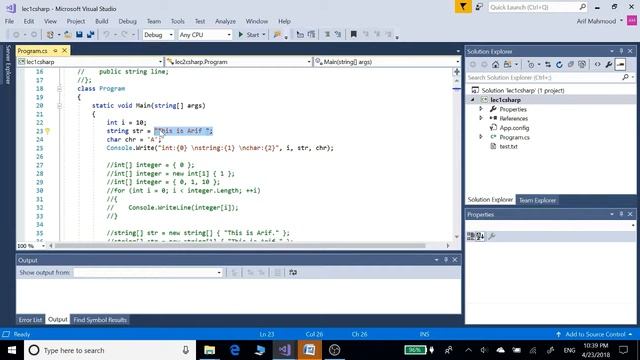Click Collapse All in Solution Explorer
Viewport: 640px width, 360px height.
tap(571, 64)
